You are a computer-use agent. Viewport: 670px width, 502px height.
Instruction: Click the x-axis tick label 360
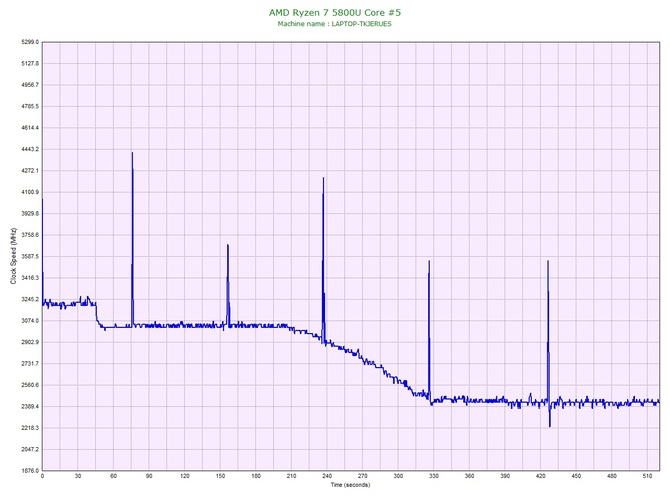469,476
